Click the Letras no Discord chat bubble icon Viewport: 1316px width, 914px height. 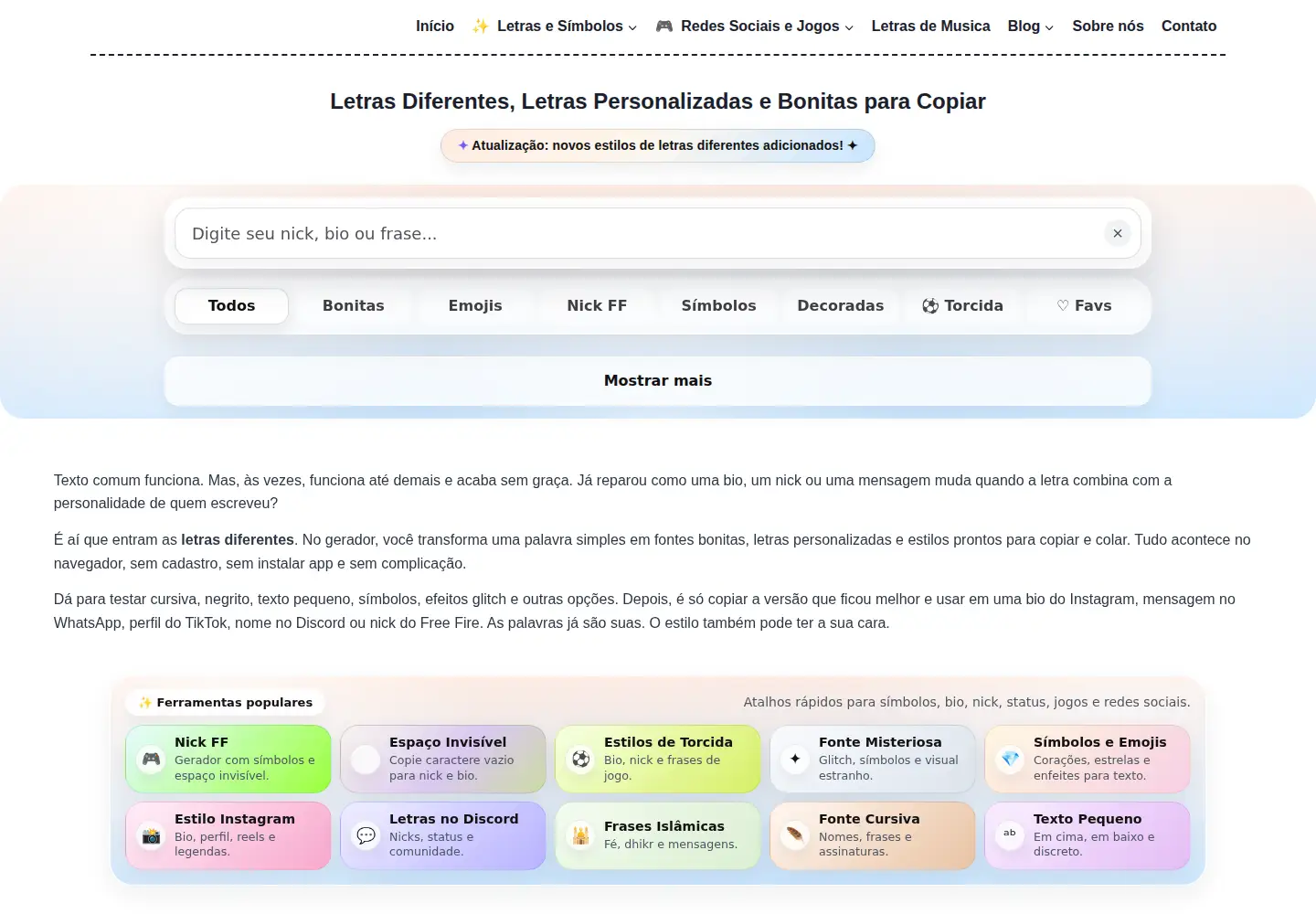366,835
